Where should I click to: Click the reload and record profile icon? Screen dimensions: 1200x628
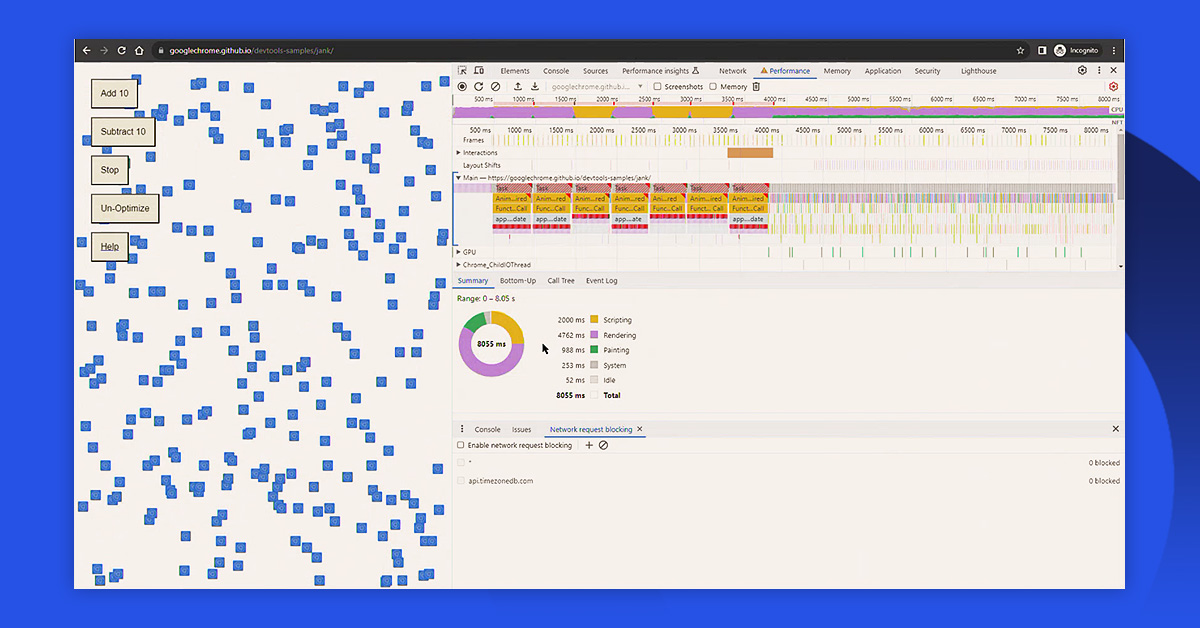(478, 87)
